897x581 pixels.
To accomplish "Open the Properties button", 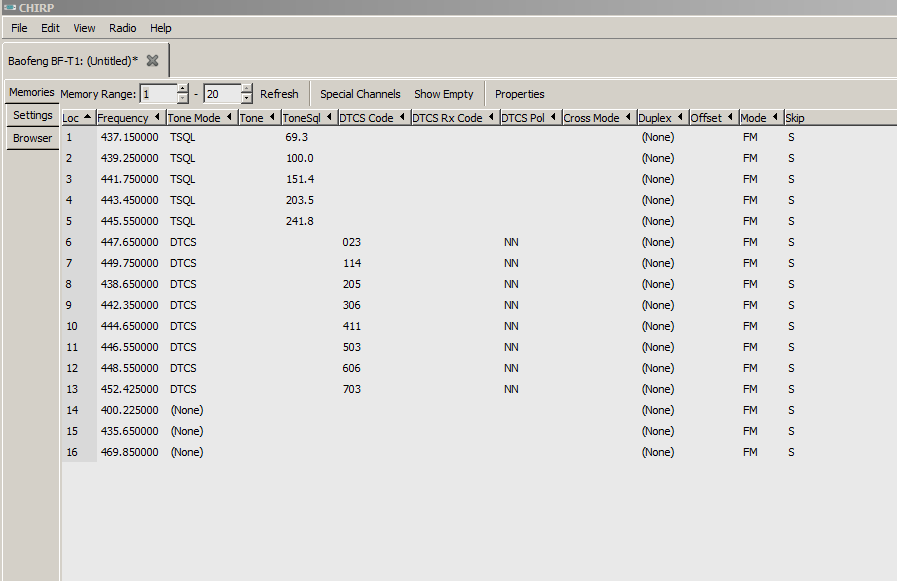I will [x=520, y=94].
